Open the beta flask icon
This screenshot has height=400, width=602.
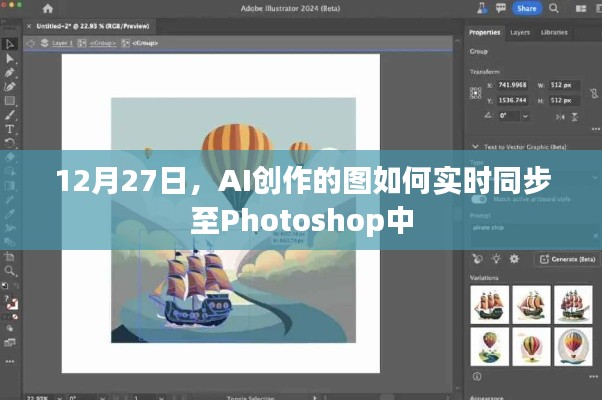483,8
